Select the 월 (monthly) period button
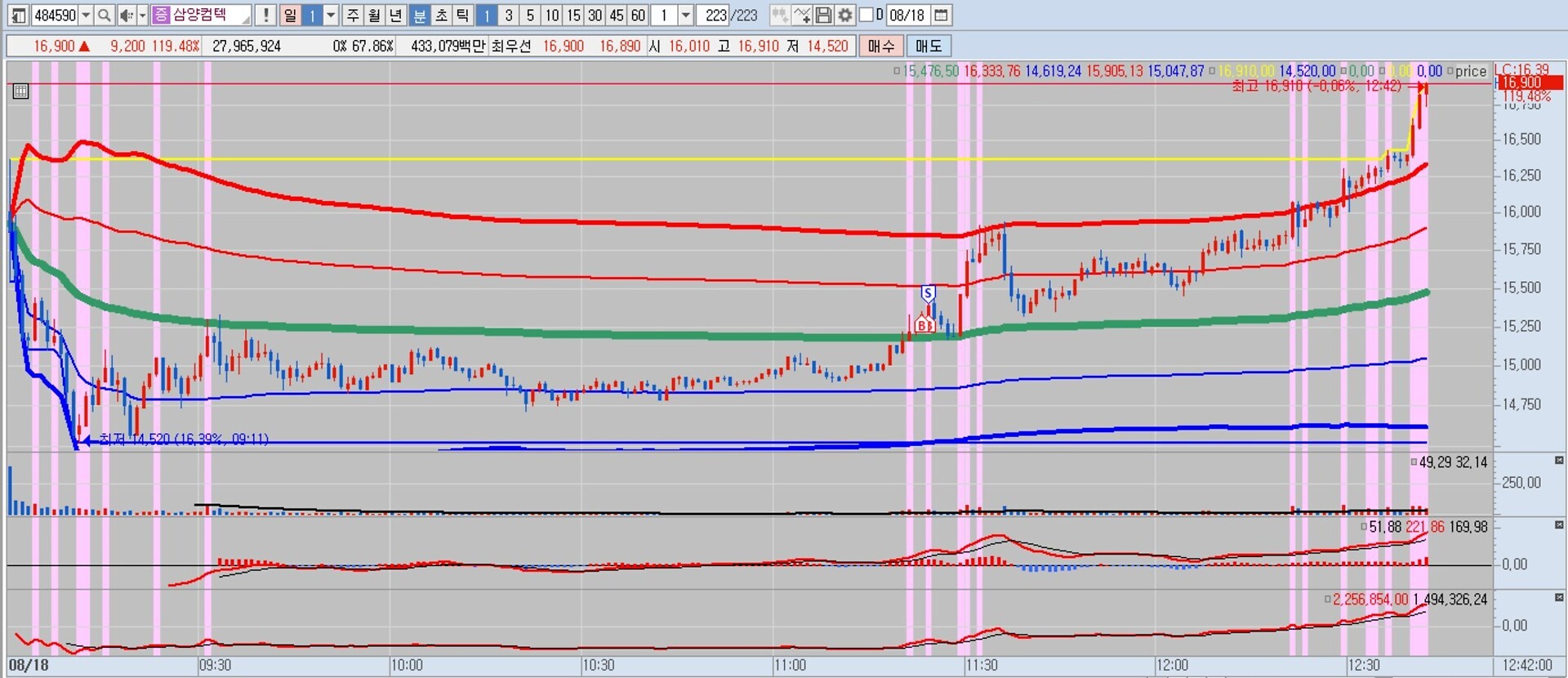 click(x=374, y=15)
